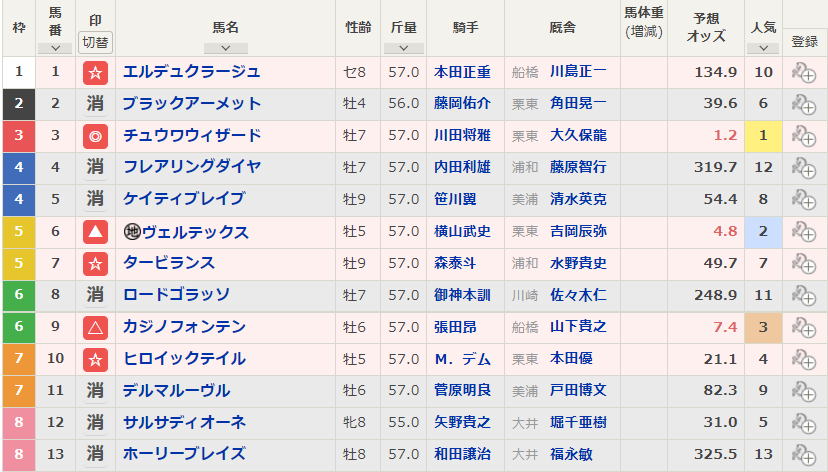The width and height of the screenshot is (828, 472).
Task: Open trainer page for 川島正一
Action: [578, 72]
